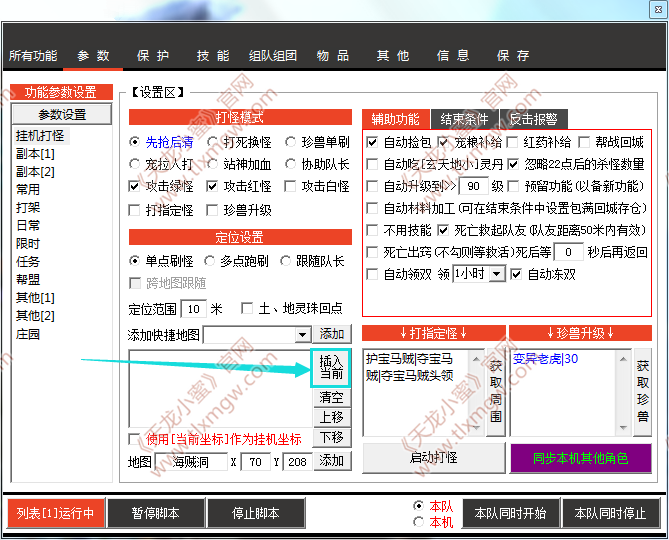Select 帮盟 in the sidebar list
669x540 pixels.
pos(28,279)
